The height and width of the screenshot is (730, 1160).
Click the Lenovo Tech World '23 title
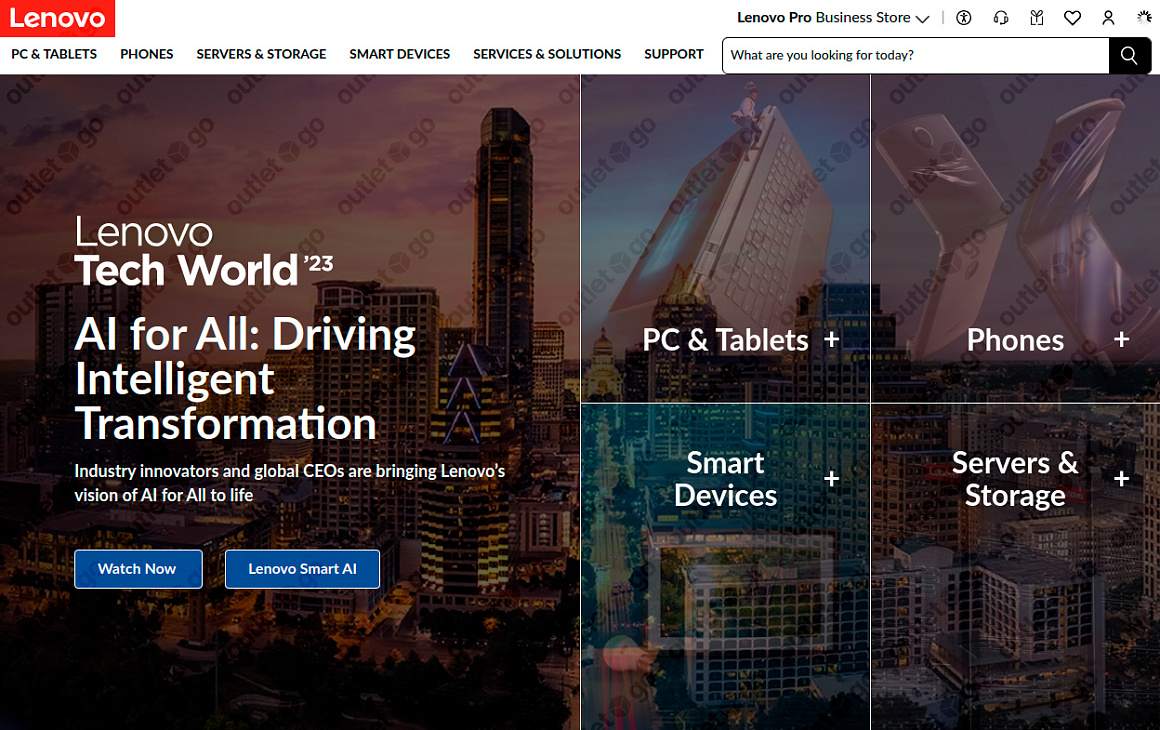(x=204, y=252)
